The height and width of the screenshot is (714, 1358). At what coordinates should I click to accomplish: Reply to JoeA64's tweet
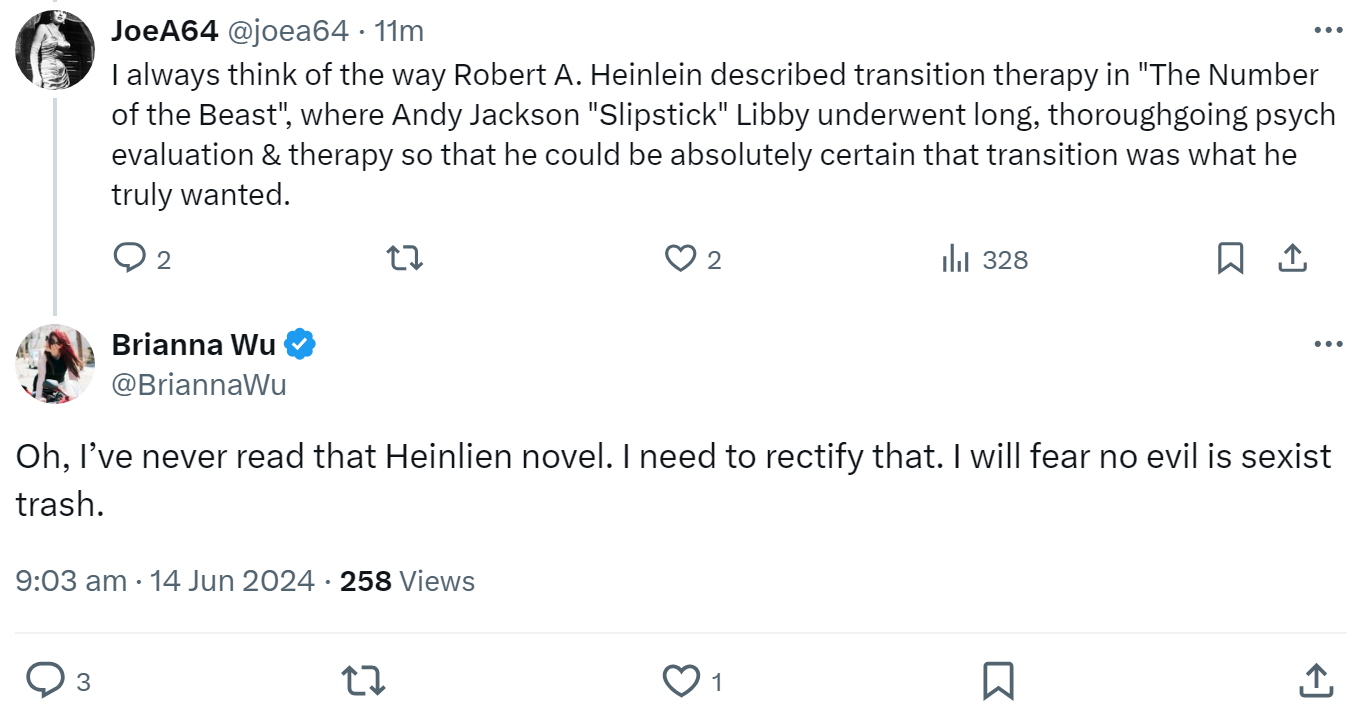(131, 260)
